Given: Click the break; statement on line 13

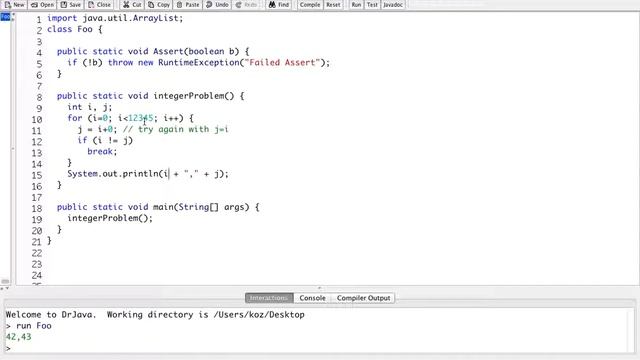Looking at the screenshot, I should click(102, 151).
